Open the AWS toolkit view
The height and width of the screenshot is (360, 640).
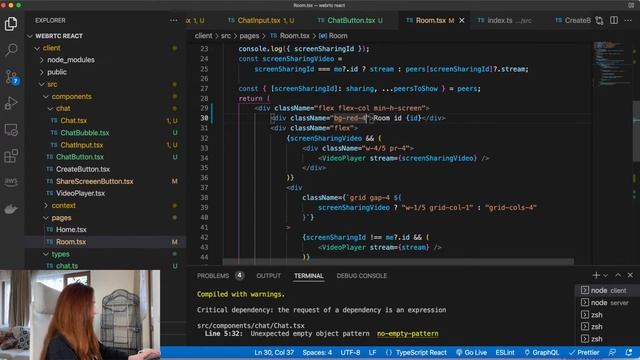11,181
